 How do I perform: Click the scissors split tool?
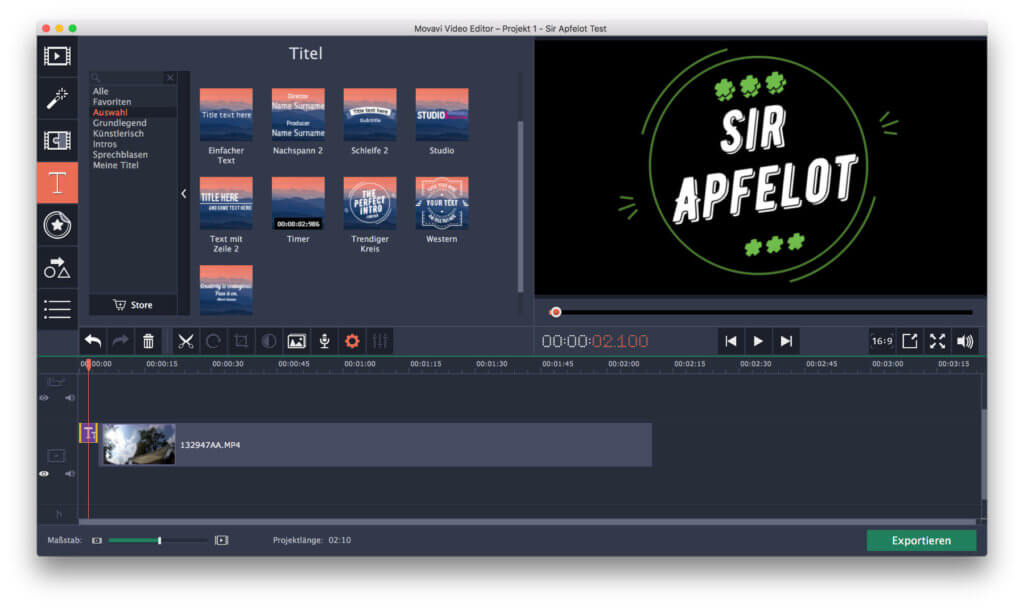tap(186, 341)
